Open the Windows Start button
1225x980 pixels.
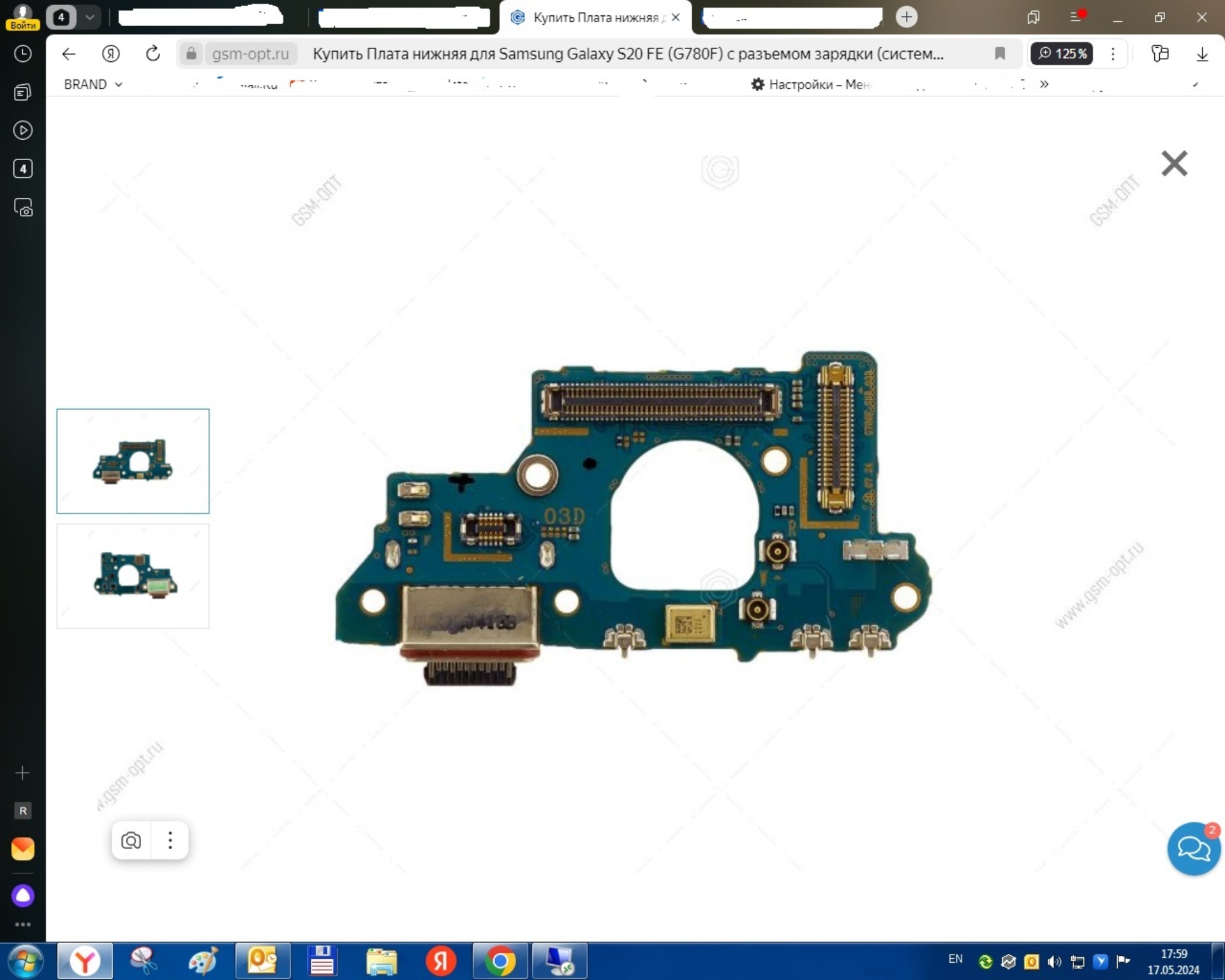click(26, 961)
